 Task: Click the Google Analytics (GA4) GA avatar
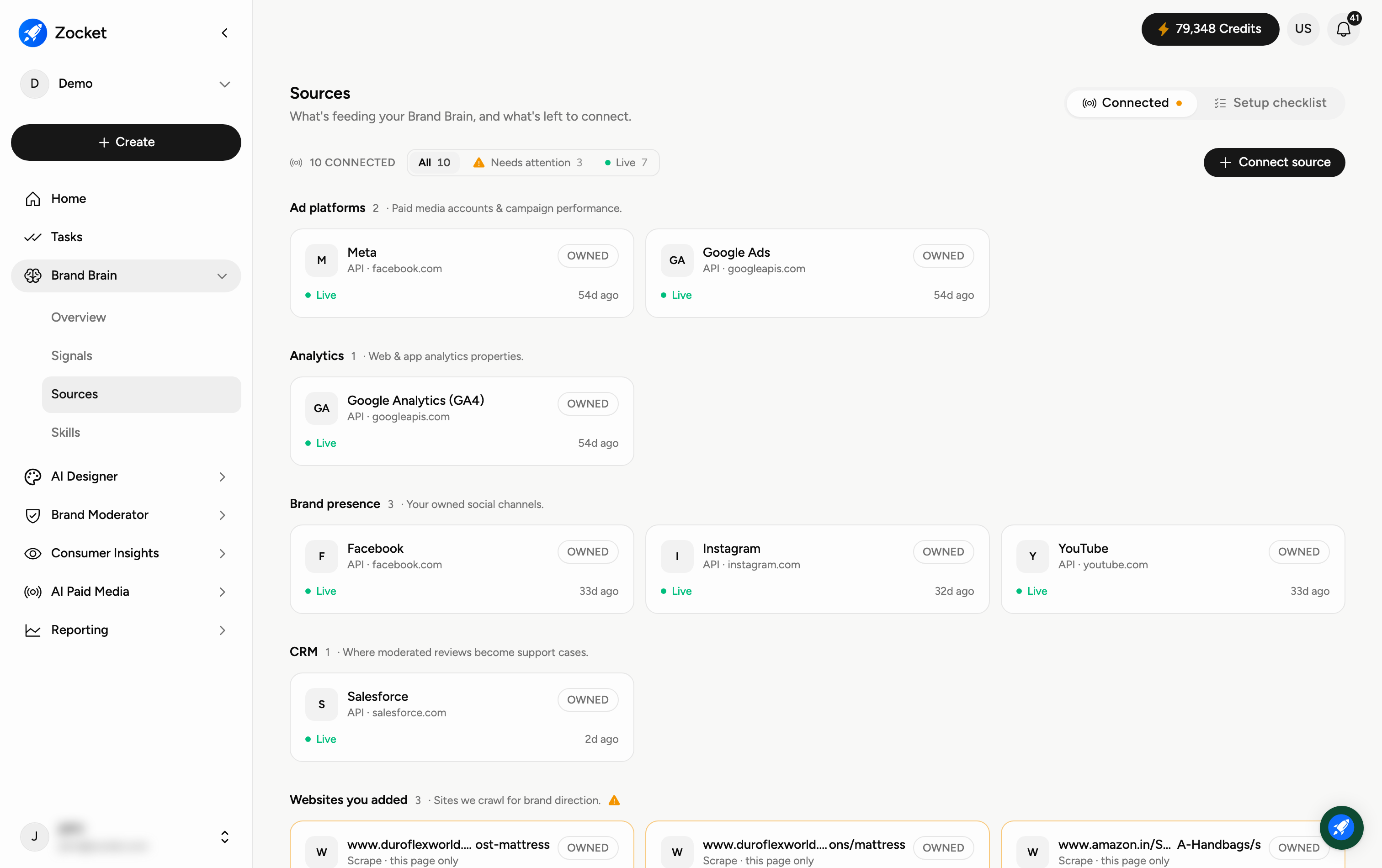coord(321,408)
